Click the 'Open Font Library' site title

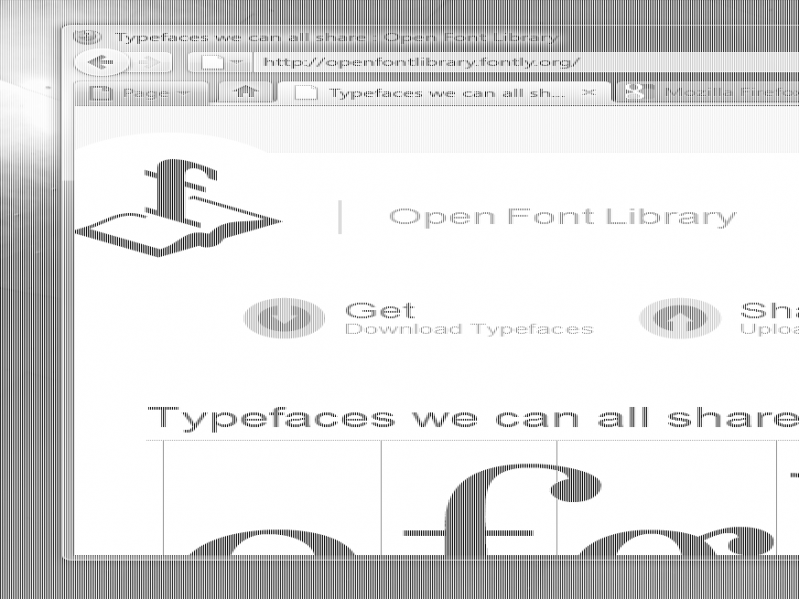pos(563,216)
